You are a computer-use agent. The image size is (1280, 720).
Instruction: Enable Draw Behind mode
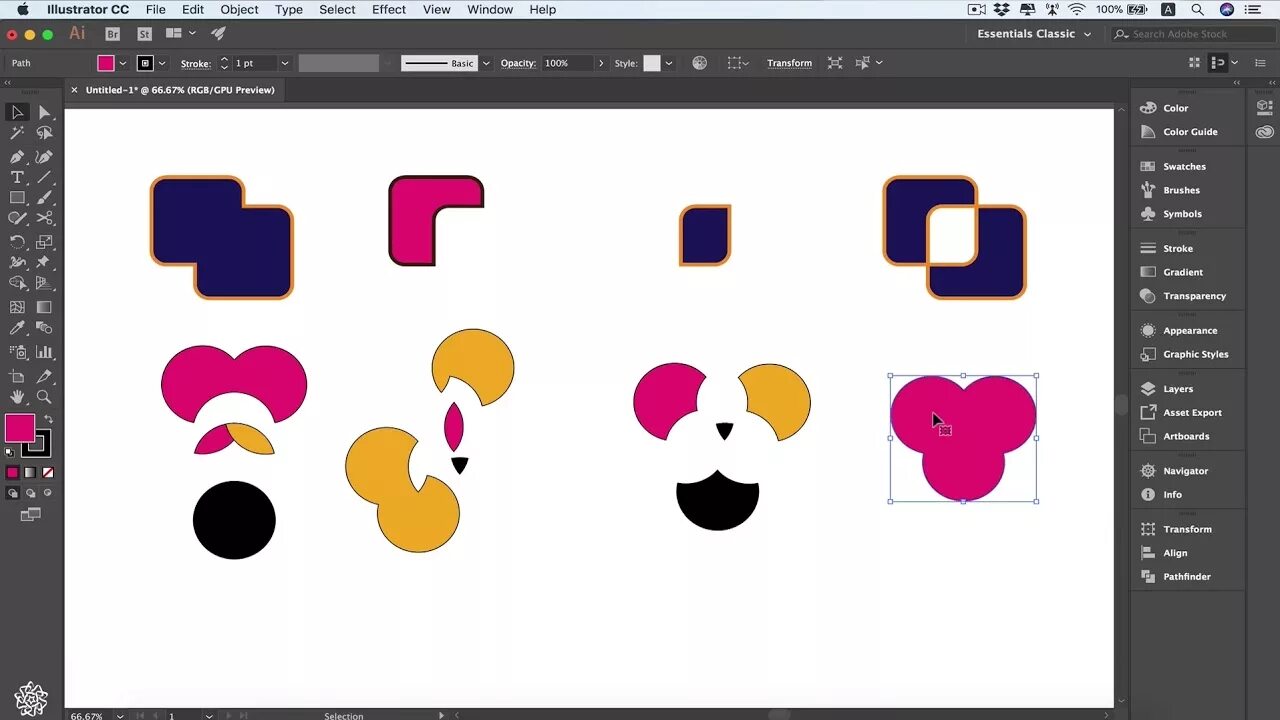click(30, 493)
